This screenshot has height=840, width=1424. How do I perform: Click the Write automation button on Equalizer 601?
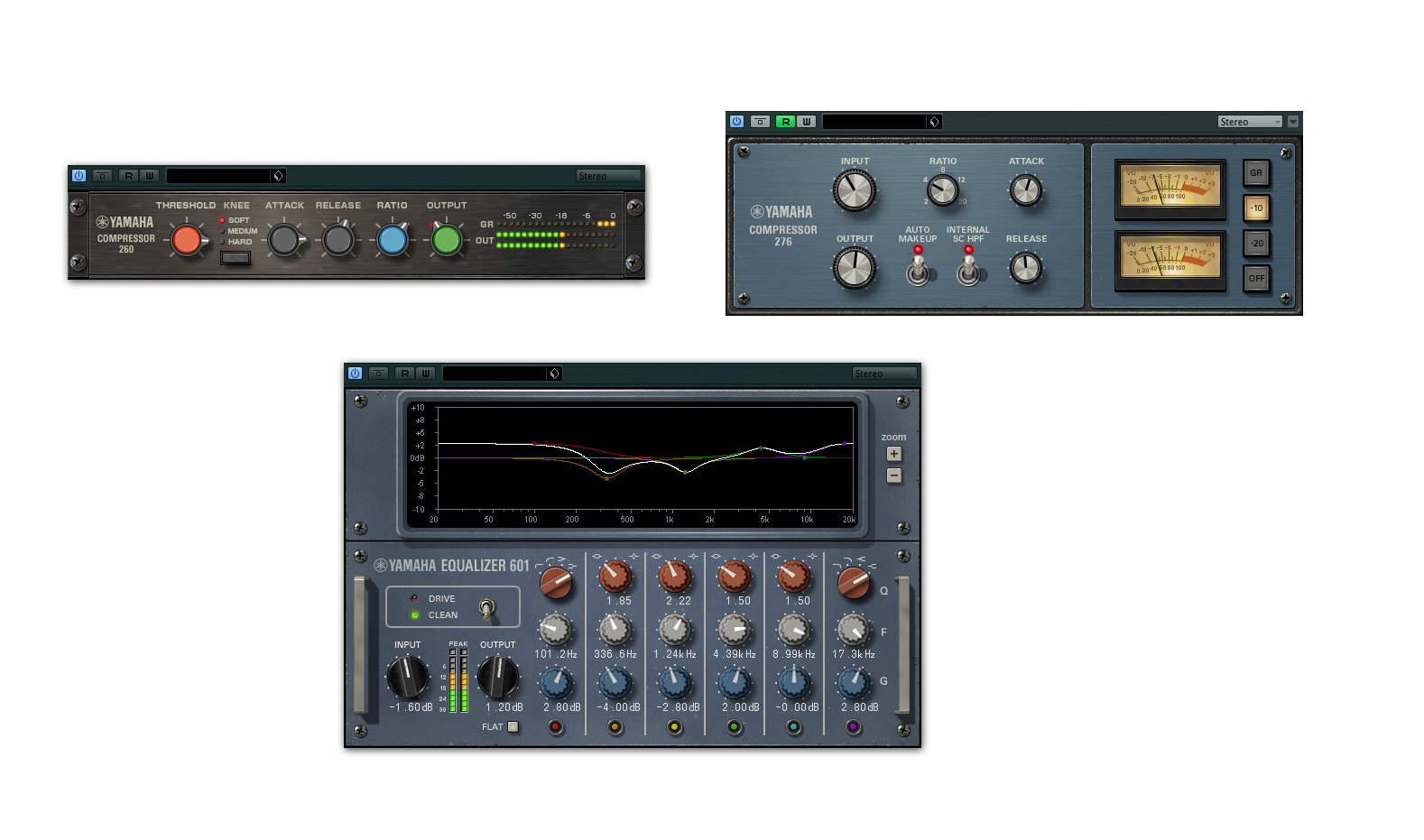tap(426, 373)
